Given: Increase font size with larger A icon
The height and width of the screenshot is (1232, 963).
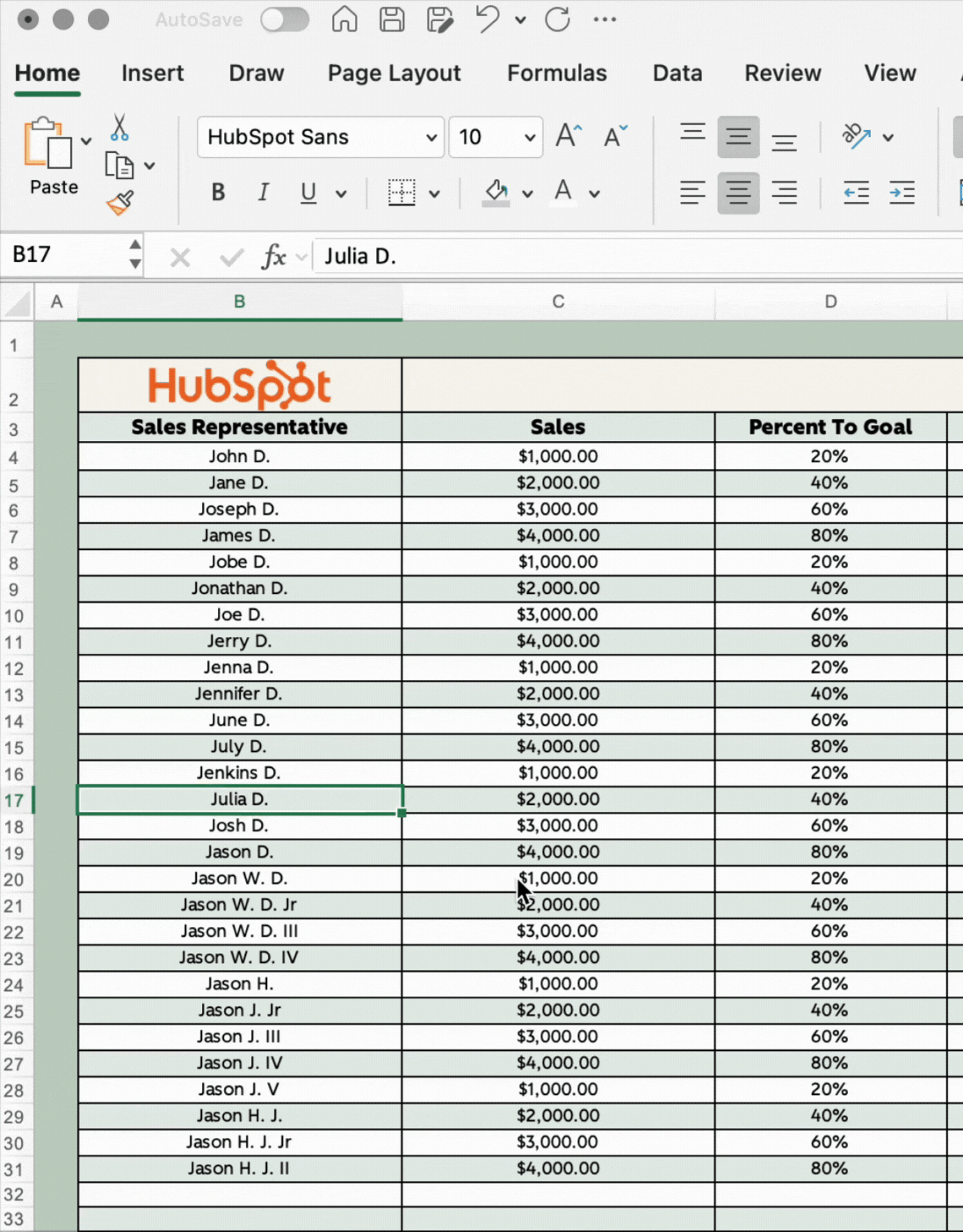Looking at the screenshot, I should (568, 136).
